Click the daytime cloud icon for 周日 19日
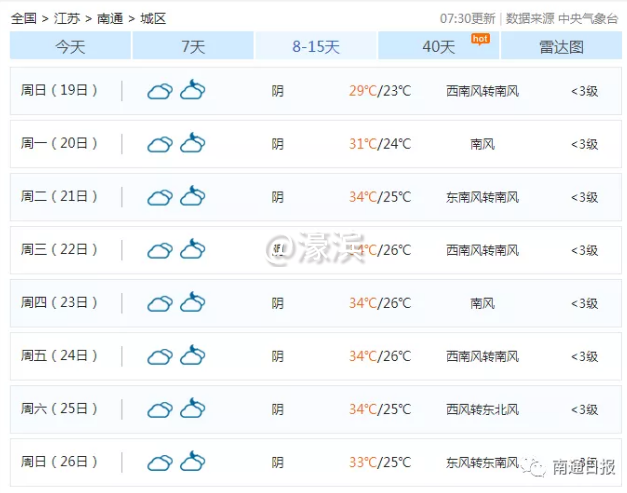Screen dimensions: 627x493 (x=160, y=92)
